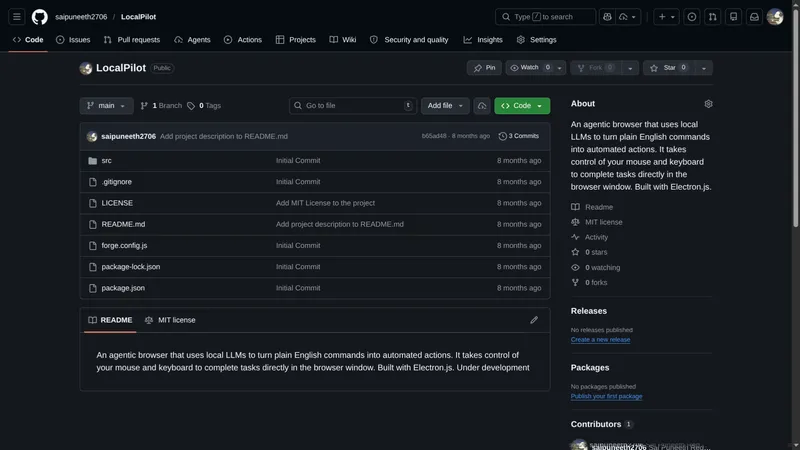Click the About settings gear icon
Screen dimensions: 800x450
coord(708,104)
